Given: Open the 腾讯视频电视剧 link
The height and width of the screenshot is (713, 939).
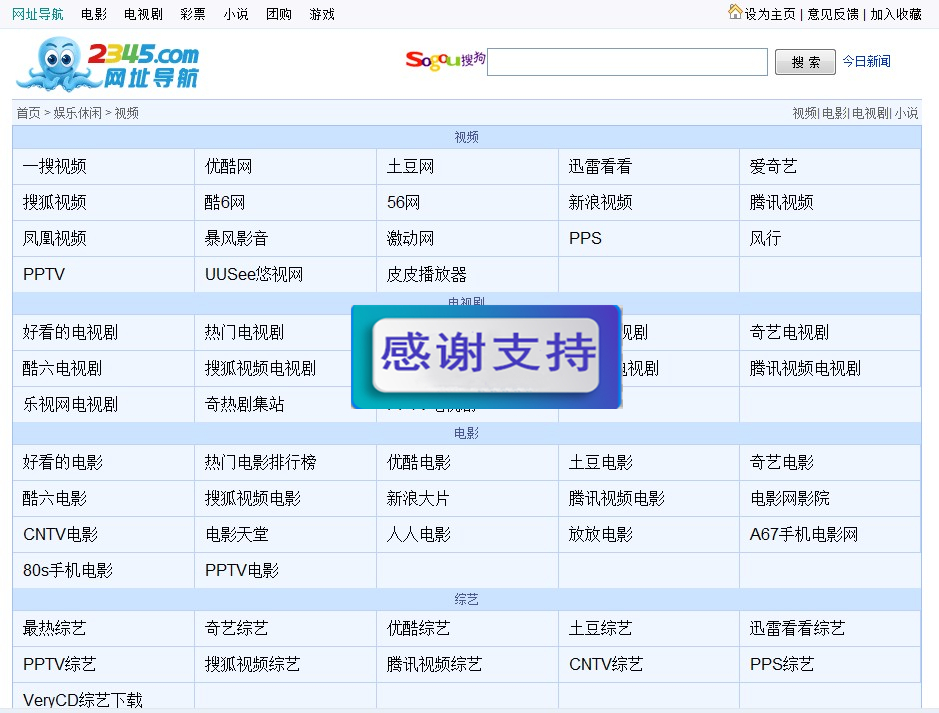Looking at the screenshot, I should (x=805, y=368).
